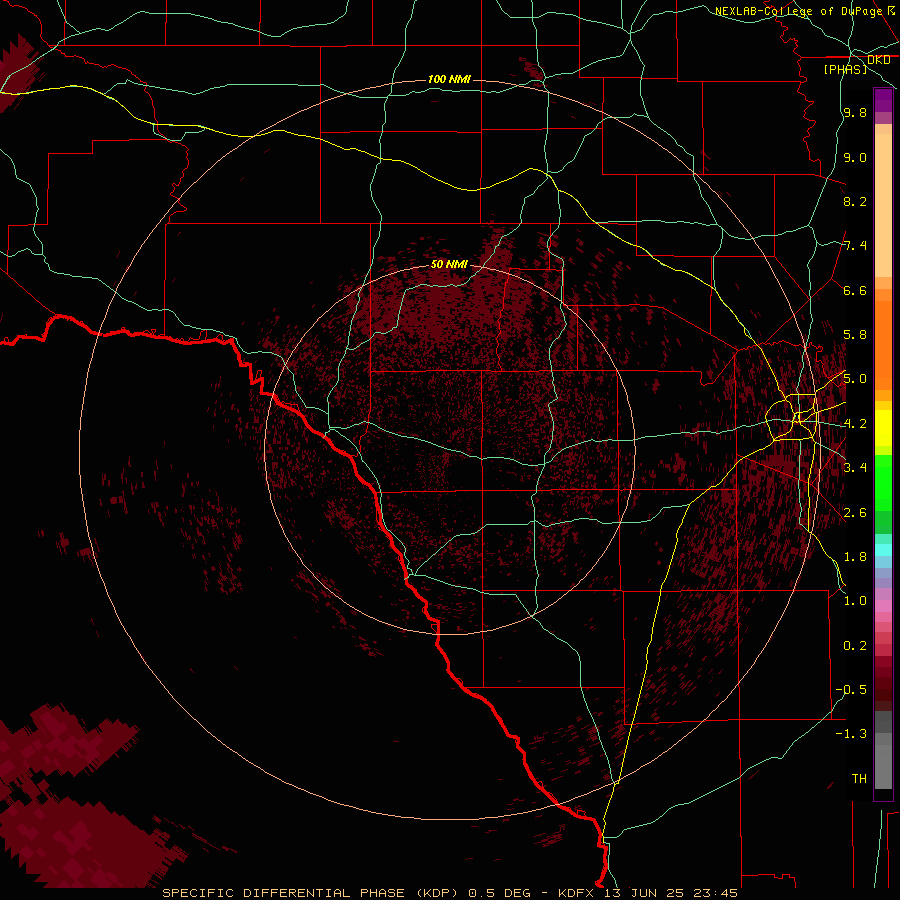Click the 8.2 color scale value
Screen dimensions: 900x900
[x=855, y=201]
